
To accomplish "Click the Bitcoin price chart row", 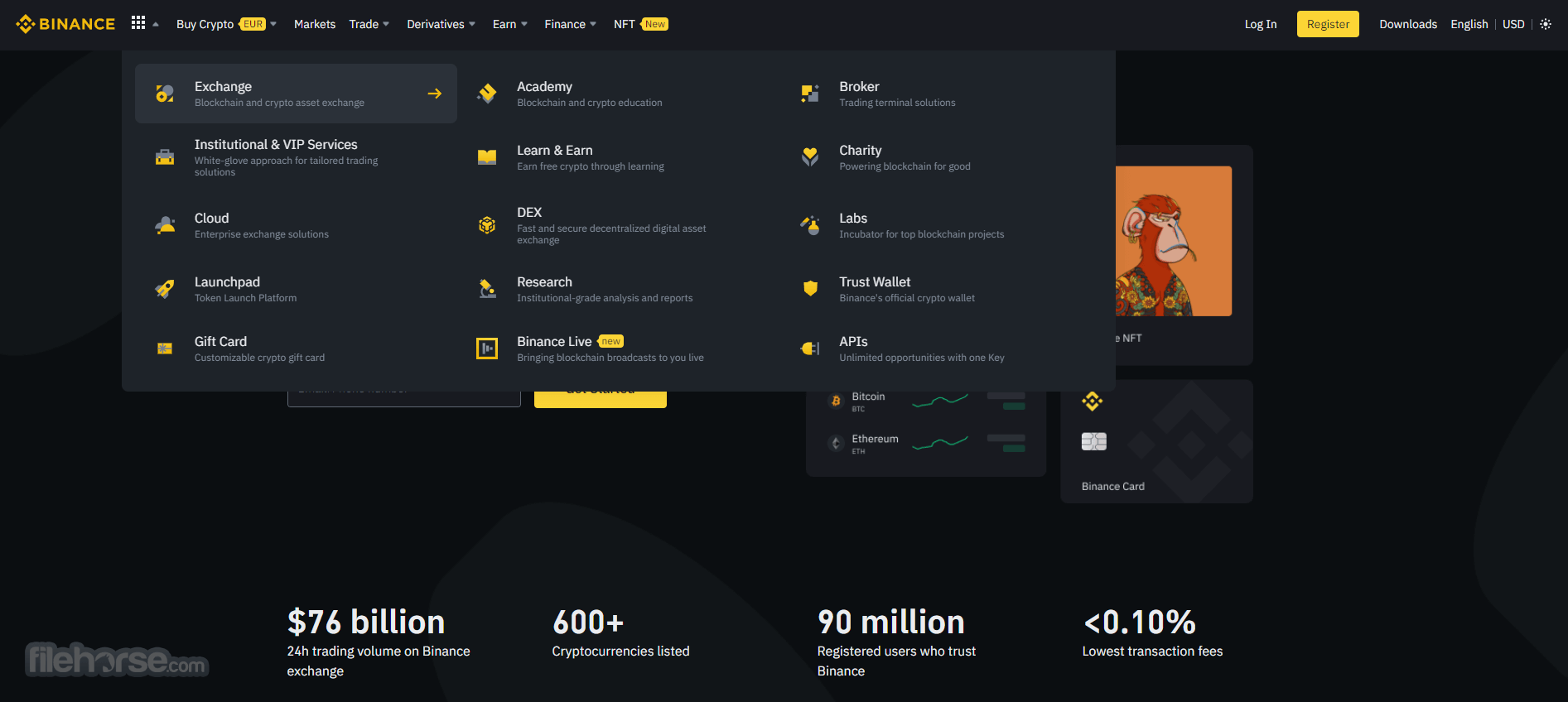I will [926, 401].
